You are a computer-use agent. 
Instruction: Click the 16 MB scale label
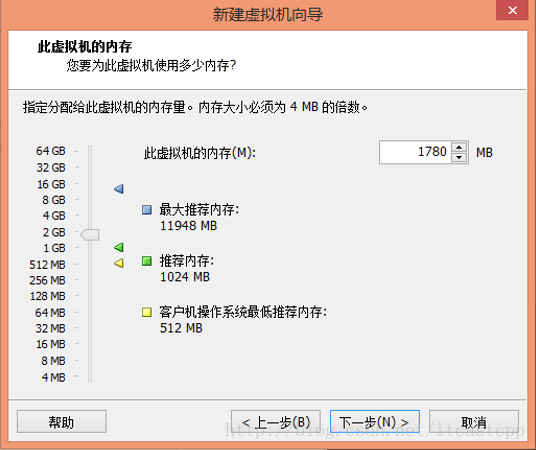(x=51, y=344)
